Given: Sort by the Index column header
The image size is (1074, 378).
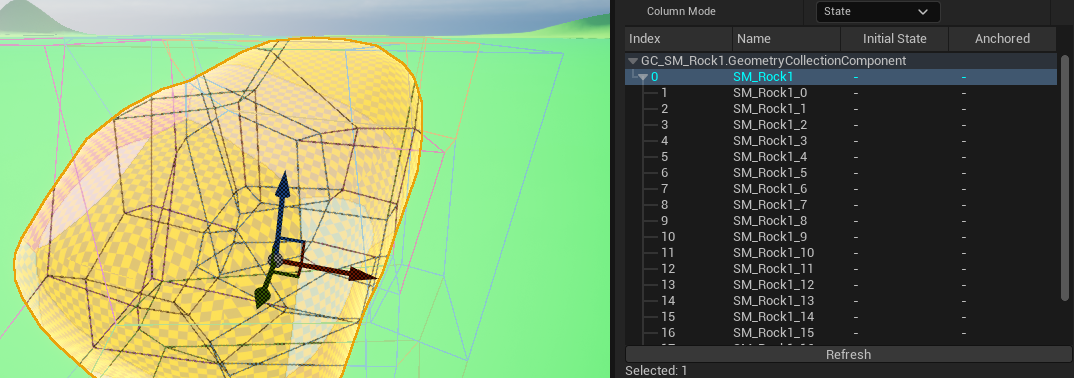Looking at the screenshot, I should (679, 38).
